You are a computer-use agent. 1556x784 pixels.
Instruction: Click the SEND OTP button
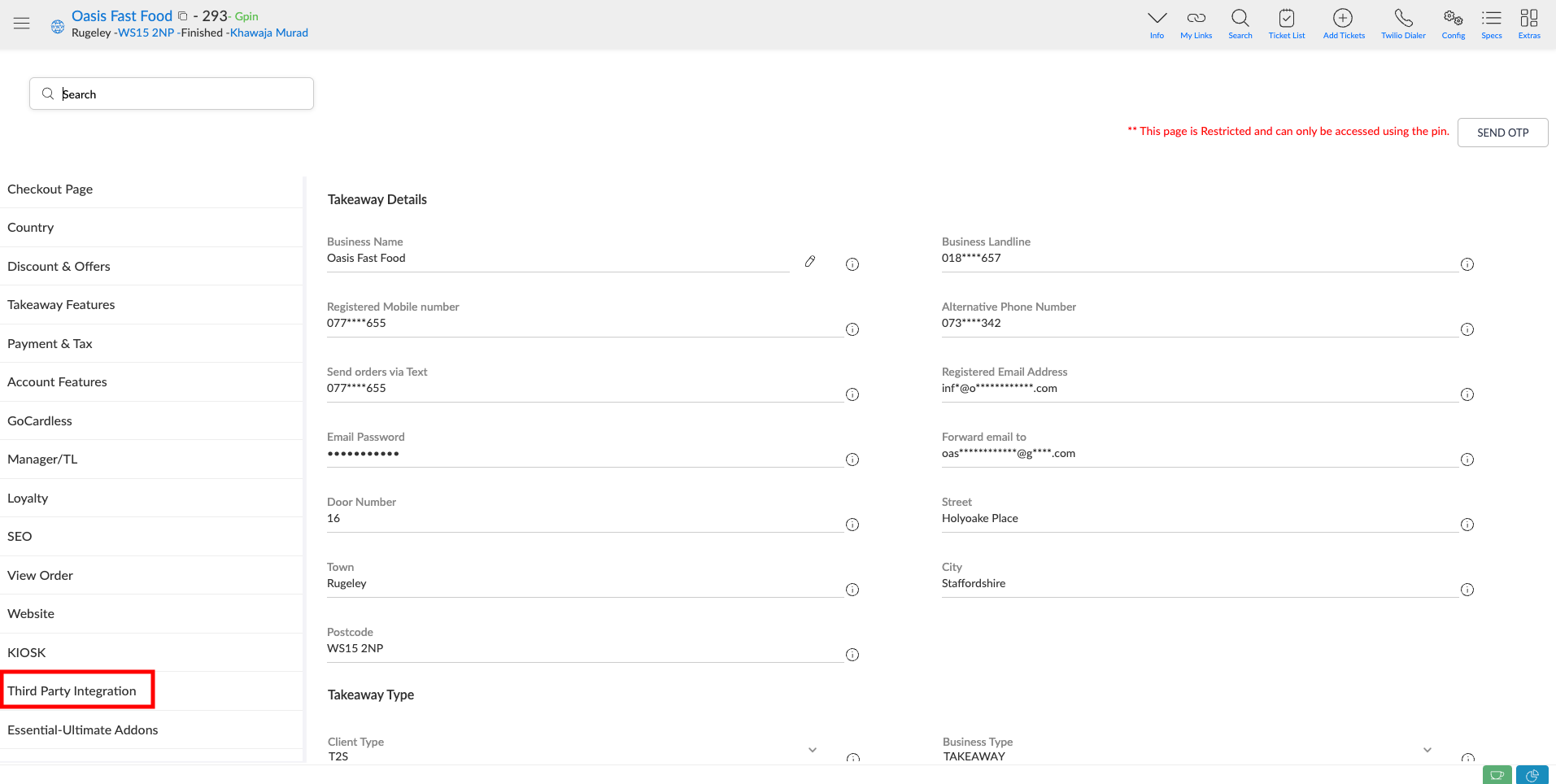point(1502,133)
